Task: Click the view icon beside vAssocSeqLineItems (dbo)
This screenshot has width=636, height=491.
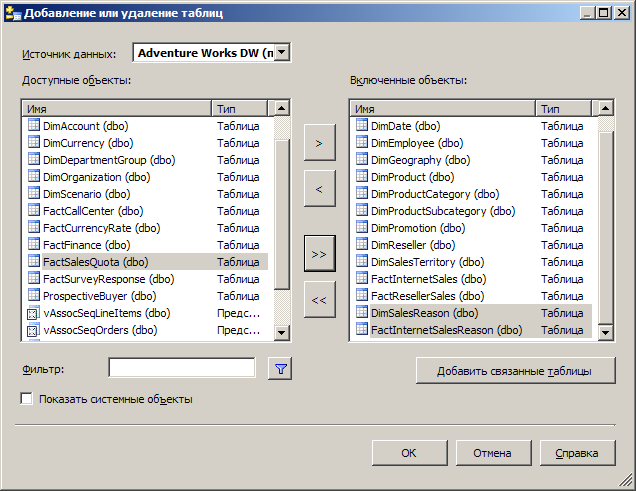Action: (x=33, y=313)
